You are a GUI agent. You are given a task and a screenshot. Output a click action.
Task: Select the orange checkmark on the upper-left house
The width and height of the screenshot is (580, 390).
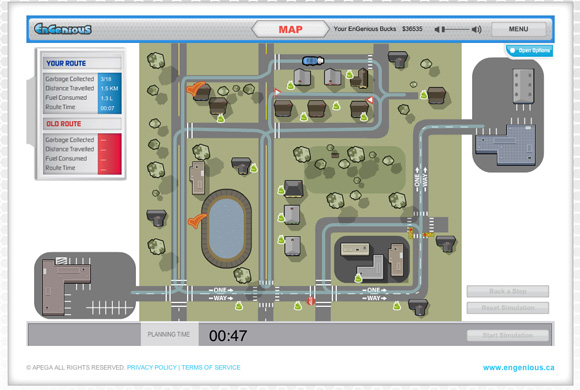(x=195, y=89)
